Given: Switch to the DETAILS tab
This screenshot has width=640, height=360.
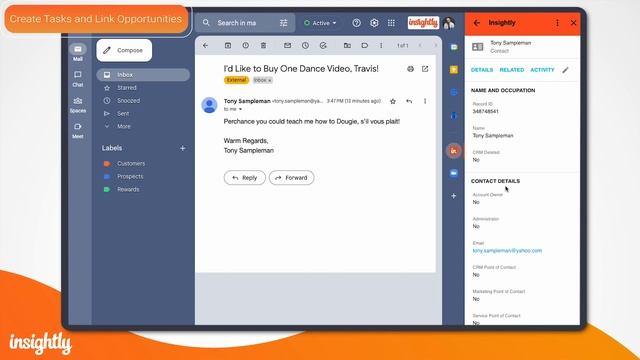Looking at the screenshot, I should point(482,70).
